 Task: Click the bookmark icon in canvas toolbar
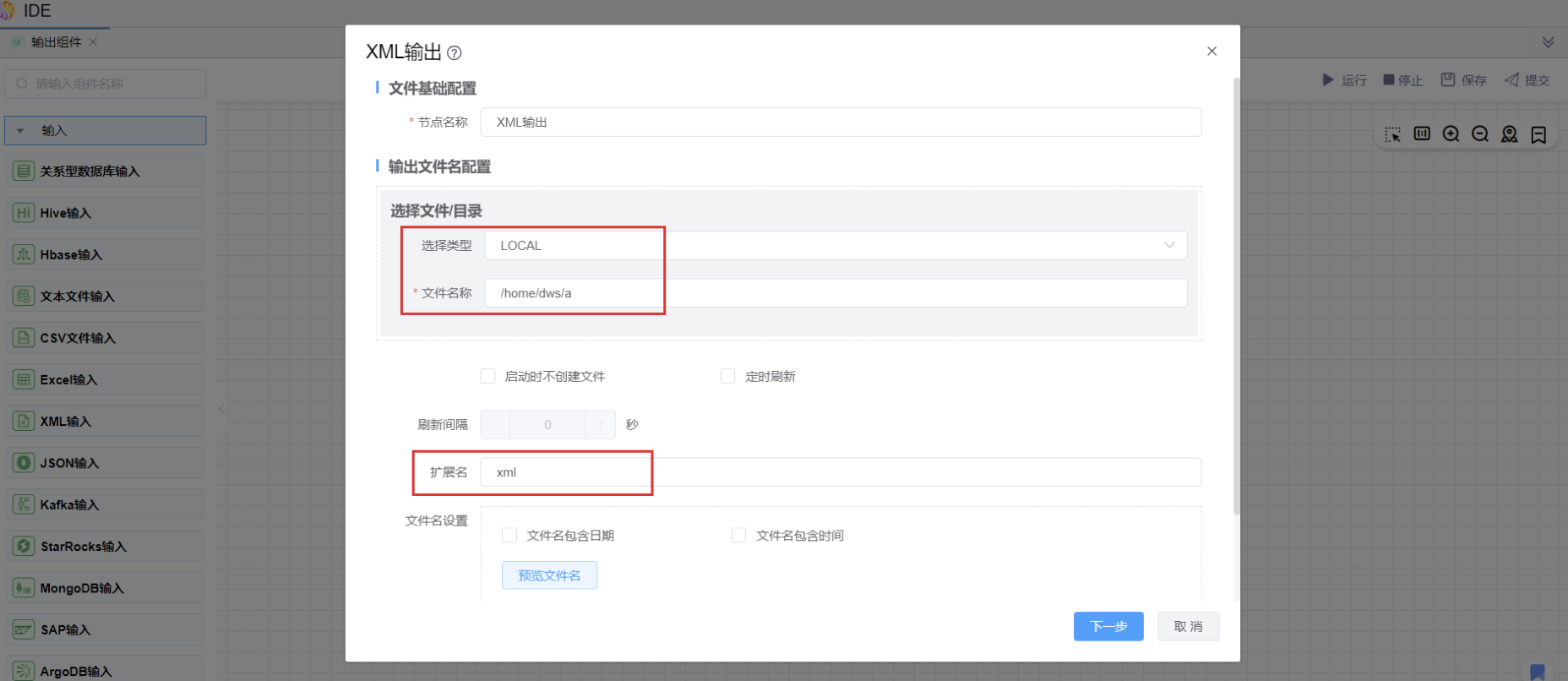pos(1538,135)
